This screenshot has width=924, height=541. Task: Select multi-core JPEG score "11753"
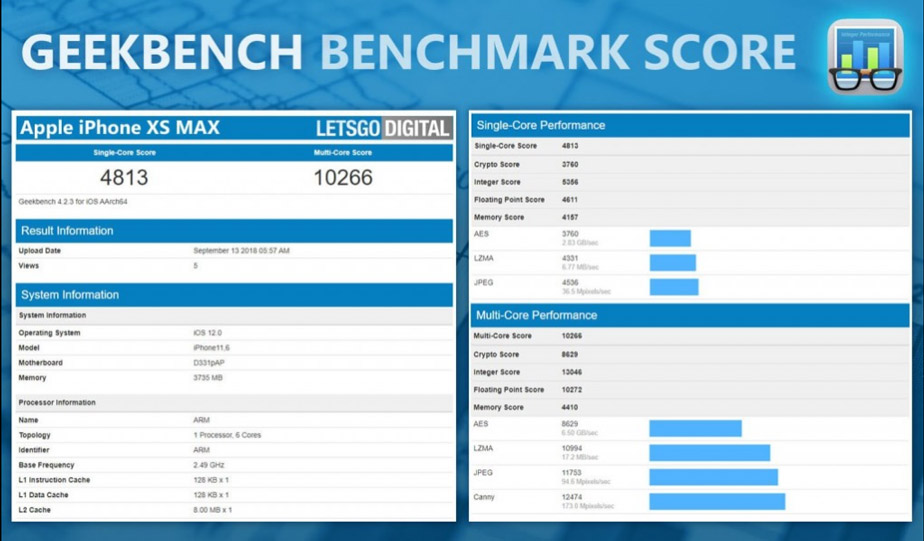click(x=572, y=473)
